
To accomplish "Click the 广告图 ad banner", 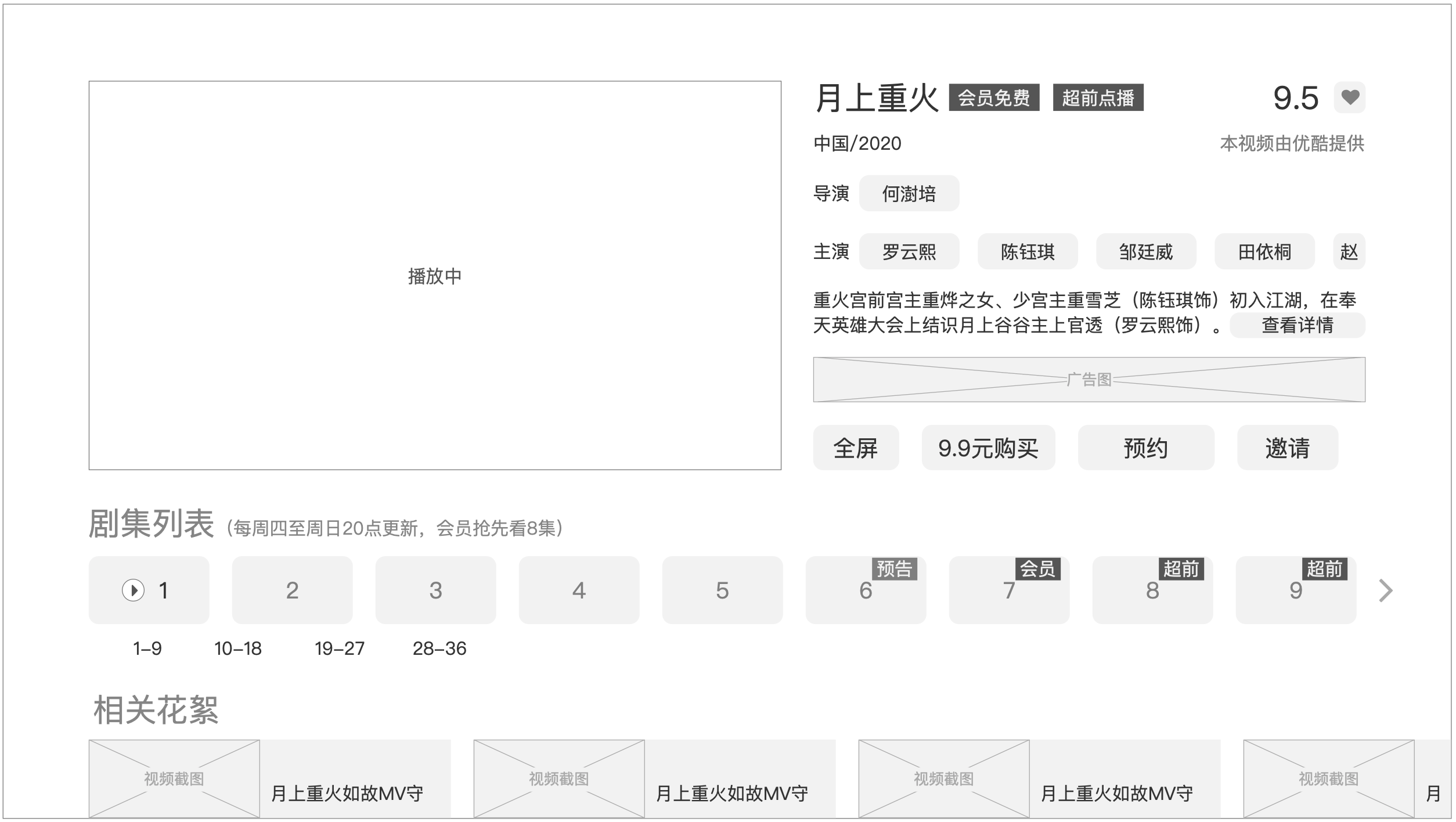I will point(1089,380).
